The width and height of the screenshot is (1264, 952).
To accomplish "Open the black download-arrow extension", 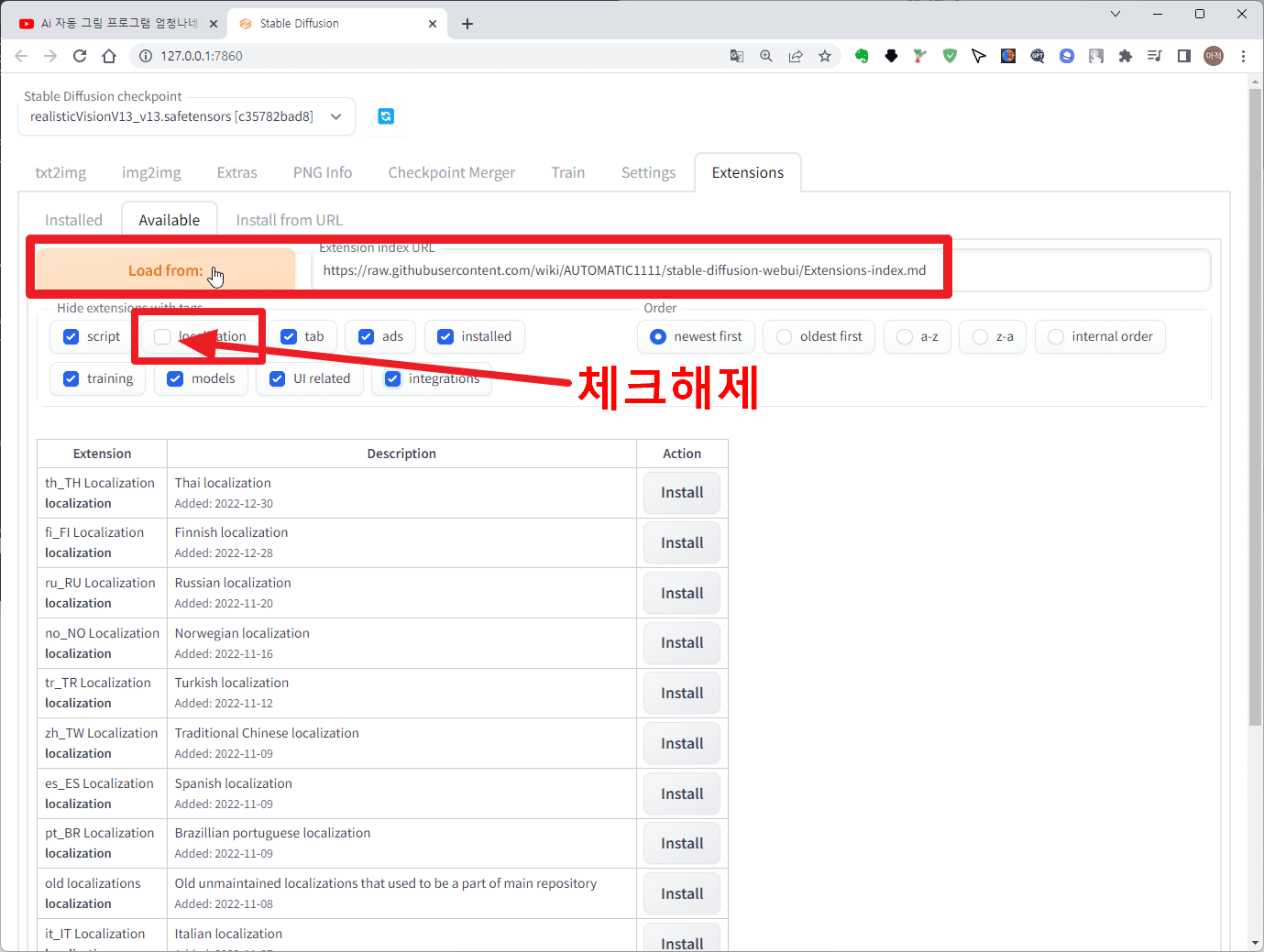I will [891, 56].
